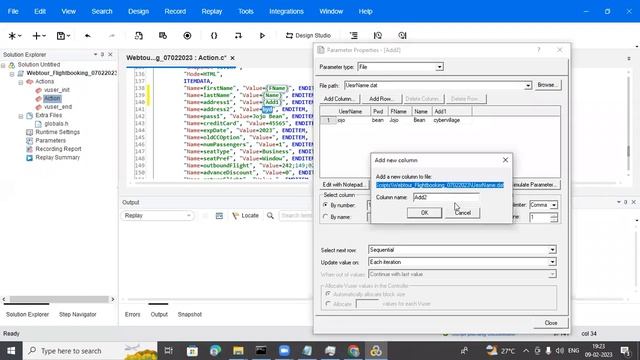Image resolution: width=640 pixels, height=360 pixels.
Task: Click the replay play icon
Action: (262, 36)
